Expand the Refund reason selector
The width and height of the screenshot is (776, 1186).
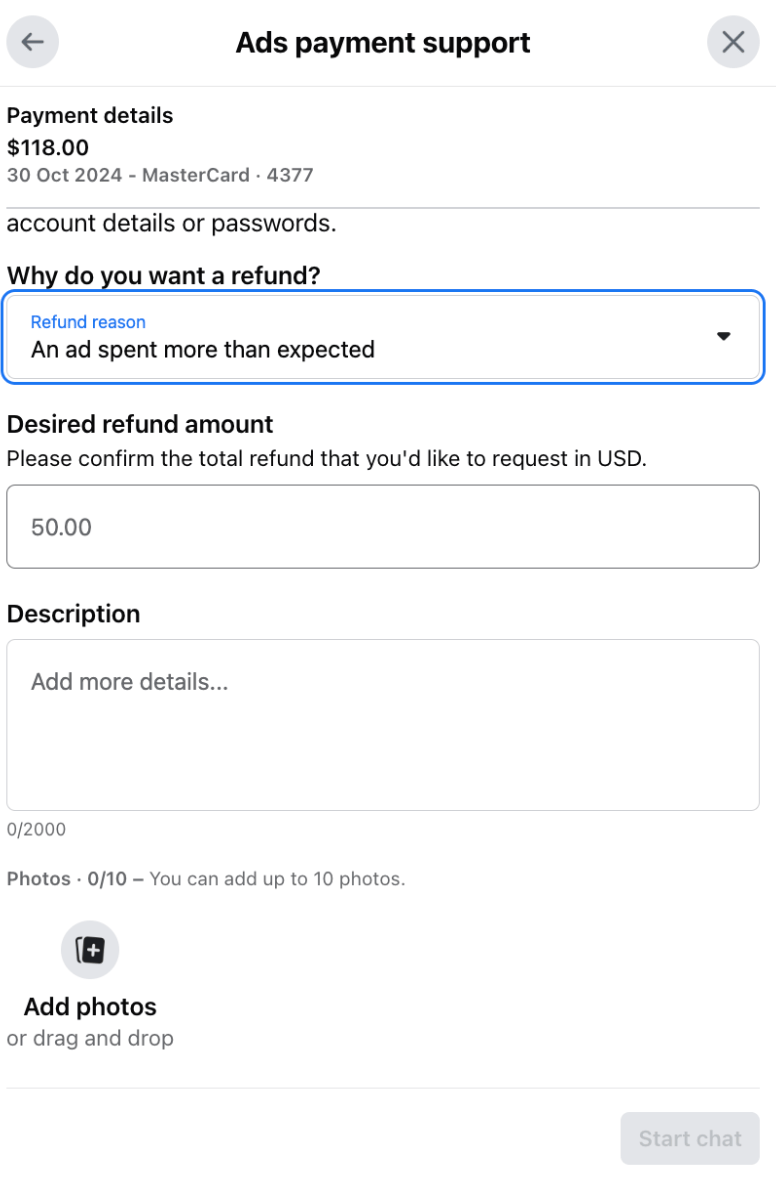coord(383,337)
